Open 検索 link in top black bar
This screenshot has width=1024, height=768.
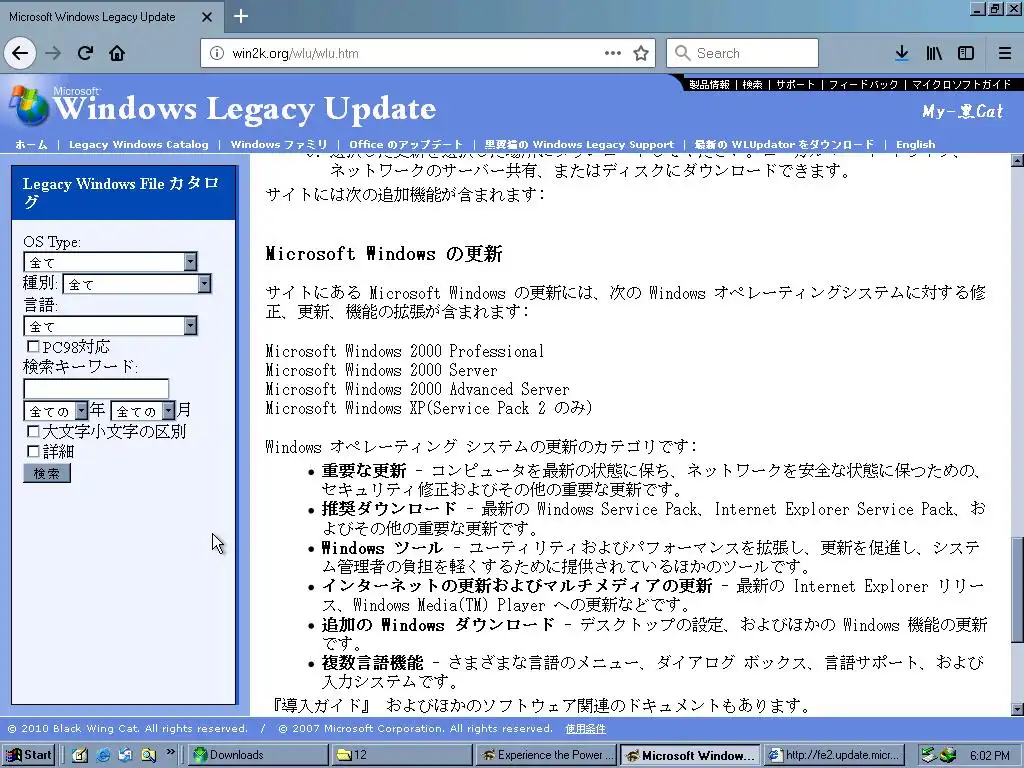pyautogui.click(x=752, y=84)
